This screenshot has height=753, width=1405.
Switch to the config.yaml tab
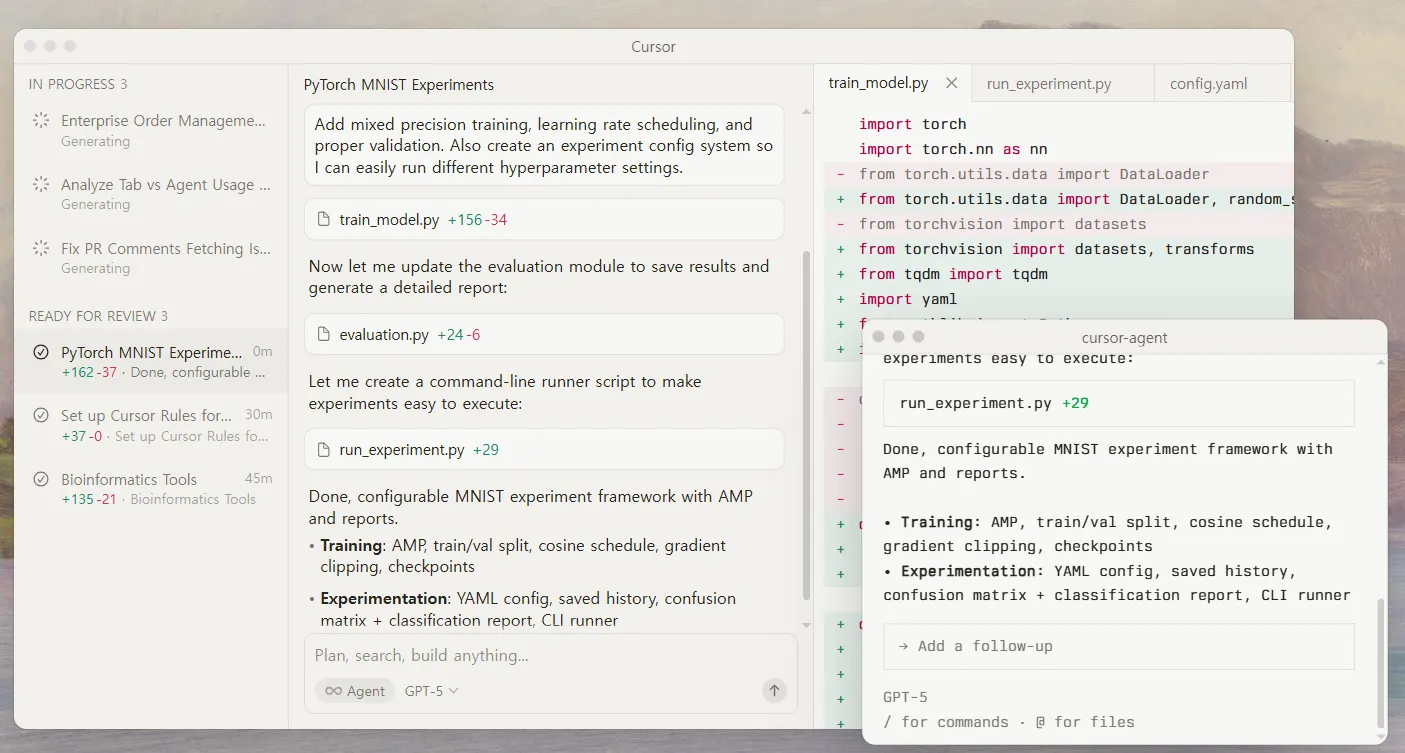(1208, 84)
